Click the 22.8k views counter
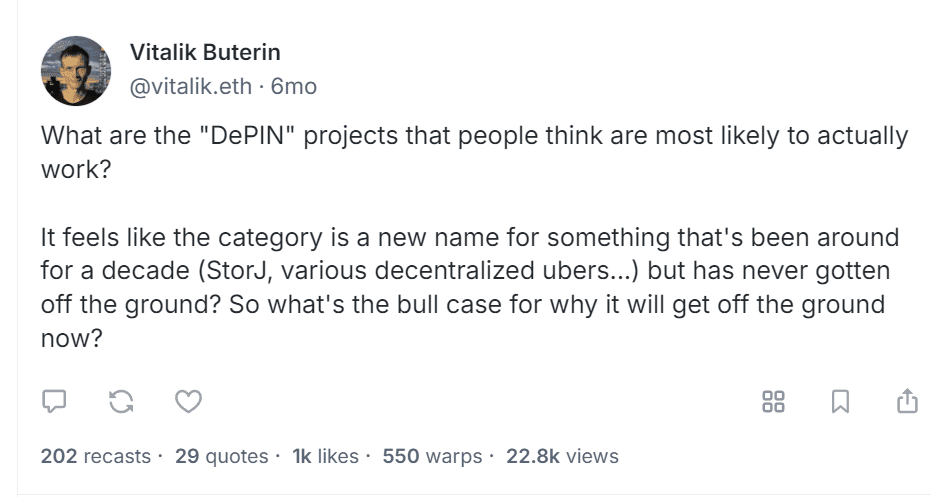931x497 pixels. (x=562, y=456)
